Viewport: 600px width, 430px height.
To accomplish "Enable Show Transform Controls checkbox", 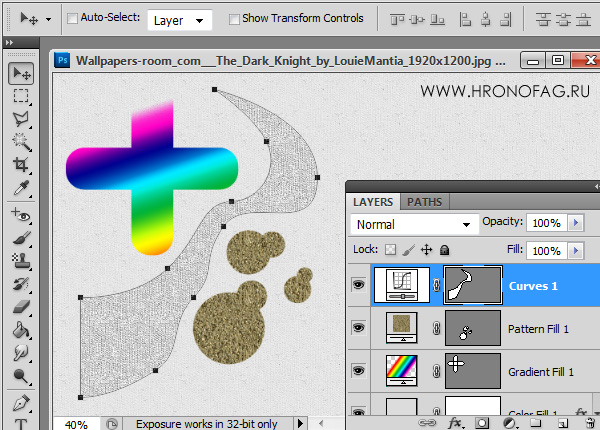I will coord(234,19).
